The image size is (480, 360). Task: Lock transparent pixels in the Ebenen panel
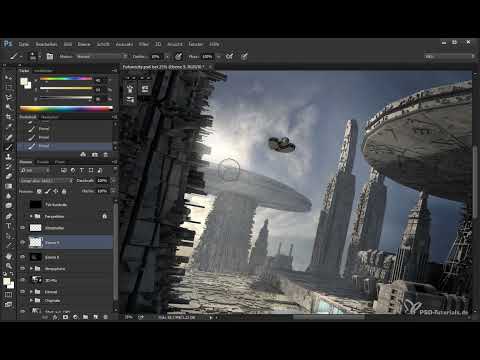pos(39,191)
